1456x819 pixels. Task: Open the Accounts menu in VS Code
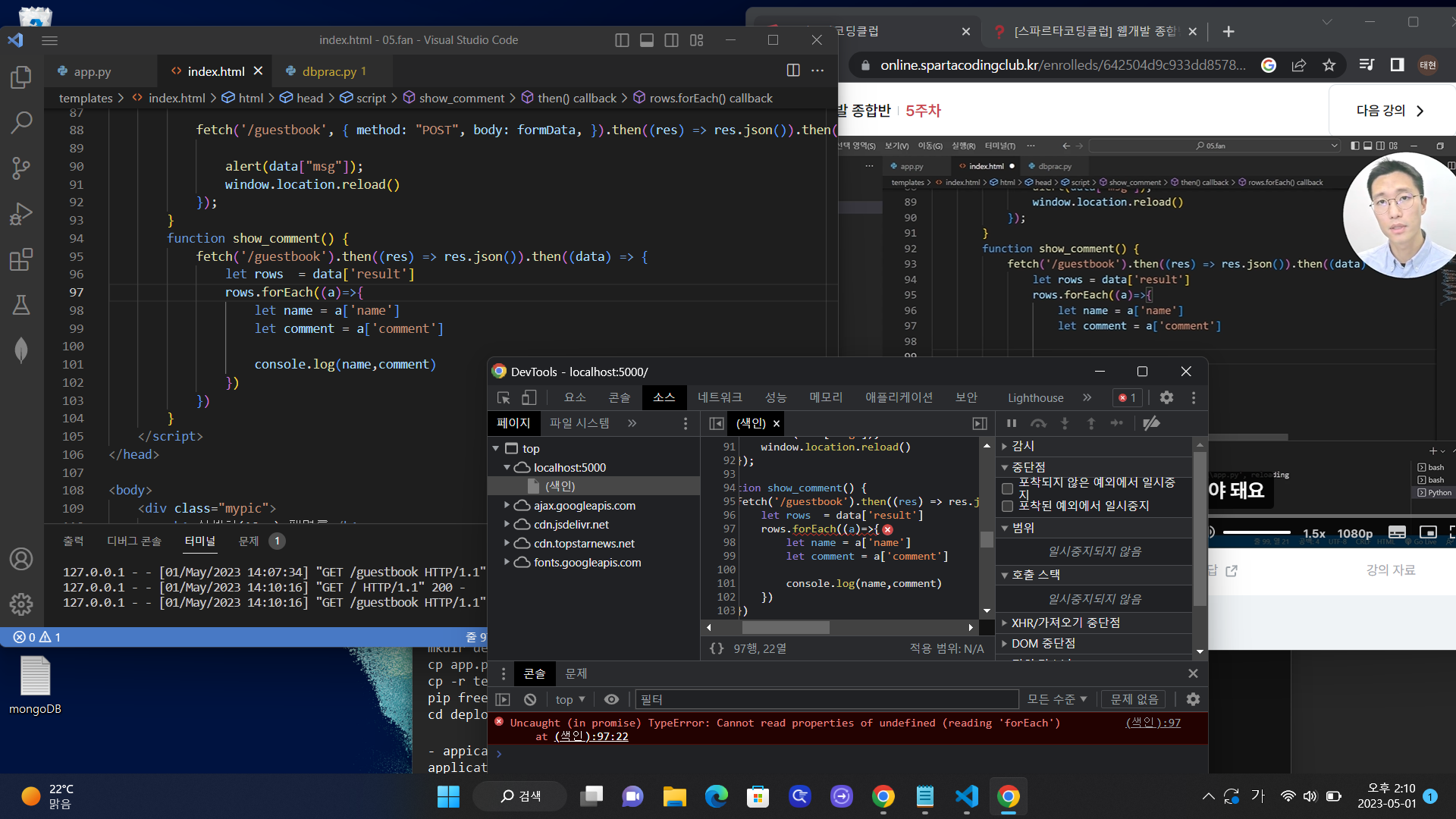21,559
